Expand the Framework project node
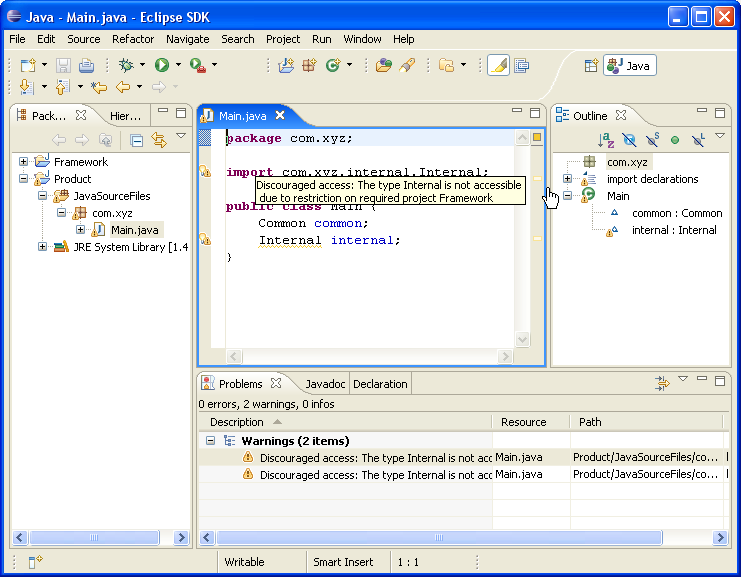 coord(24,162)
